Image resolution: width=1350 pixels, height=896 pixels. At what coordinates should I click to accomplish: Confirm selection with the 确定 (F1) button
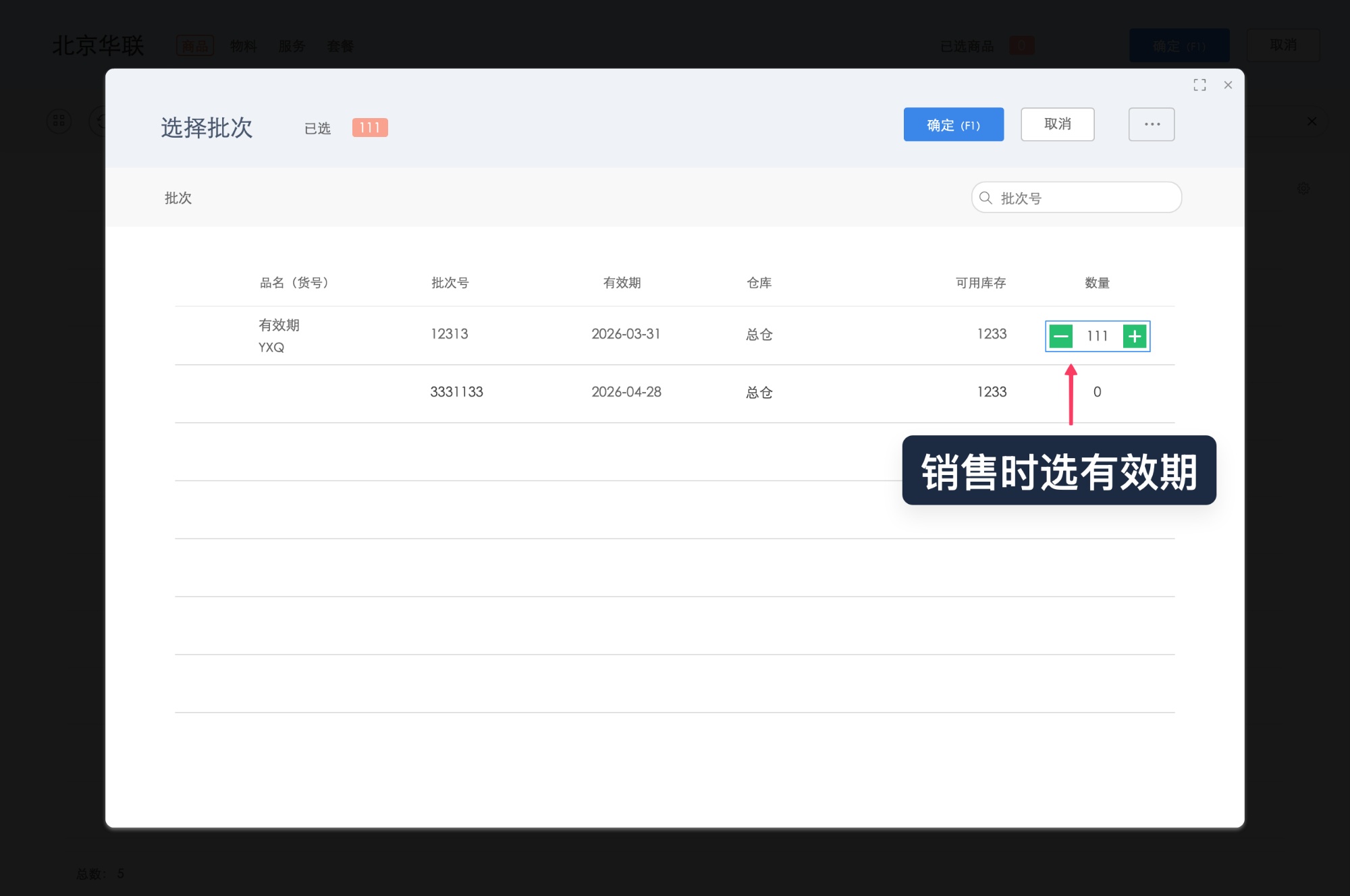[954, 125]
